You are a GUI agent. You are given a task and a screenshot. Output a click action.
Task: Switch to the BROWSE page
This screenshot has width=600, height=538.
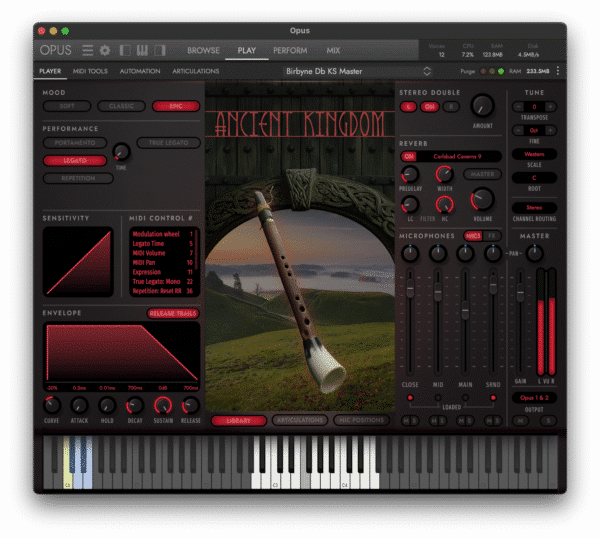(x=203, y=51)
